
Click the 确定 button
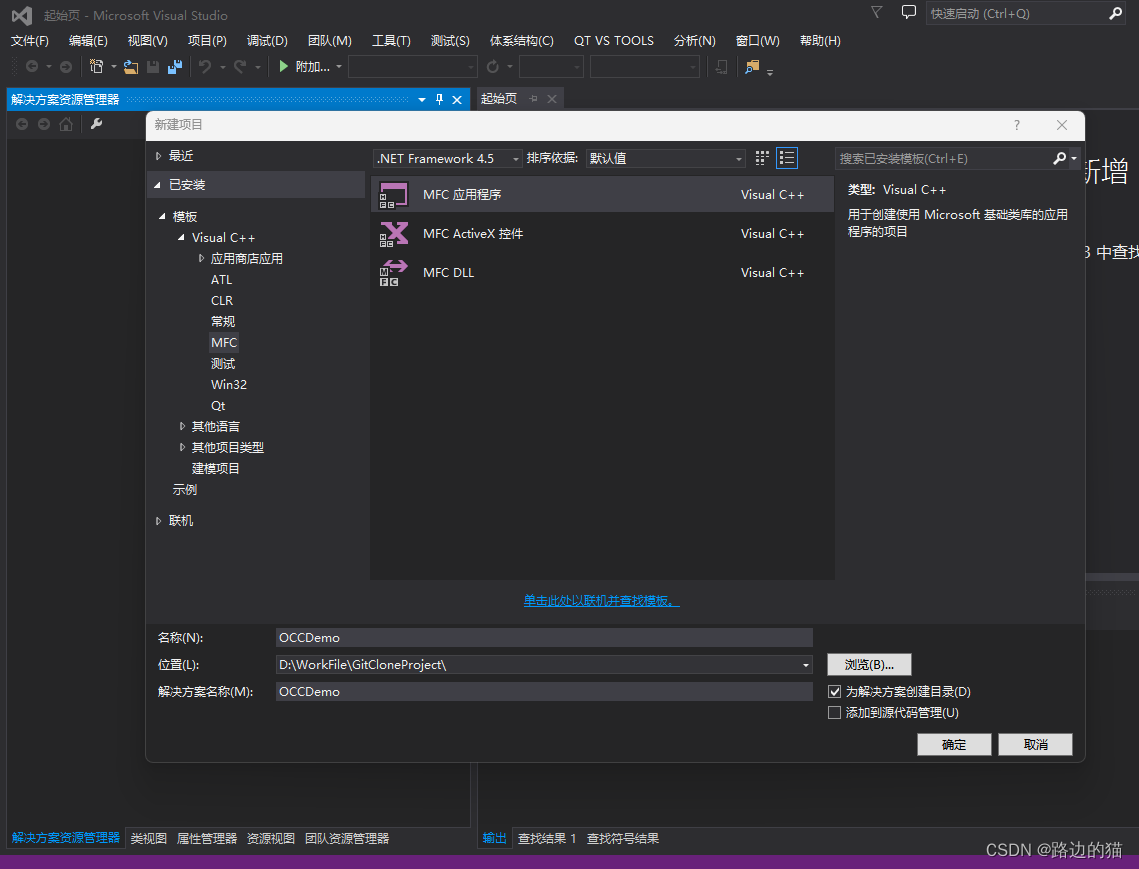(954, 744)
